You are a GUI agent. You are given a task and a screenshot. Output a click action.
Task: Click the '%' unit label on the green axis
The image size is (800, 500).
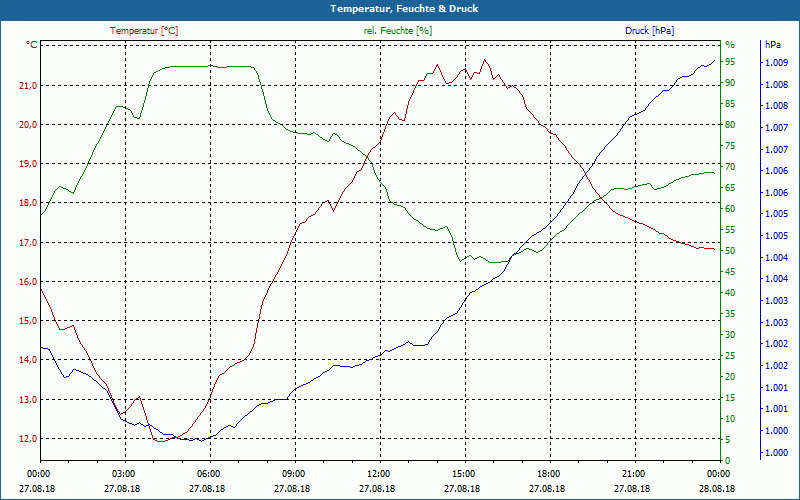tap(730, 45)
